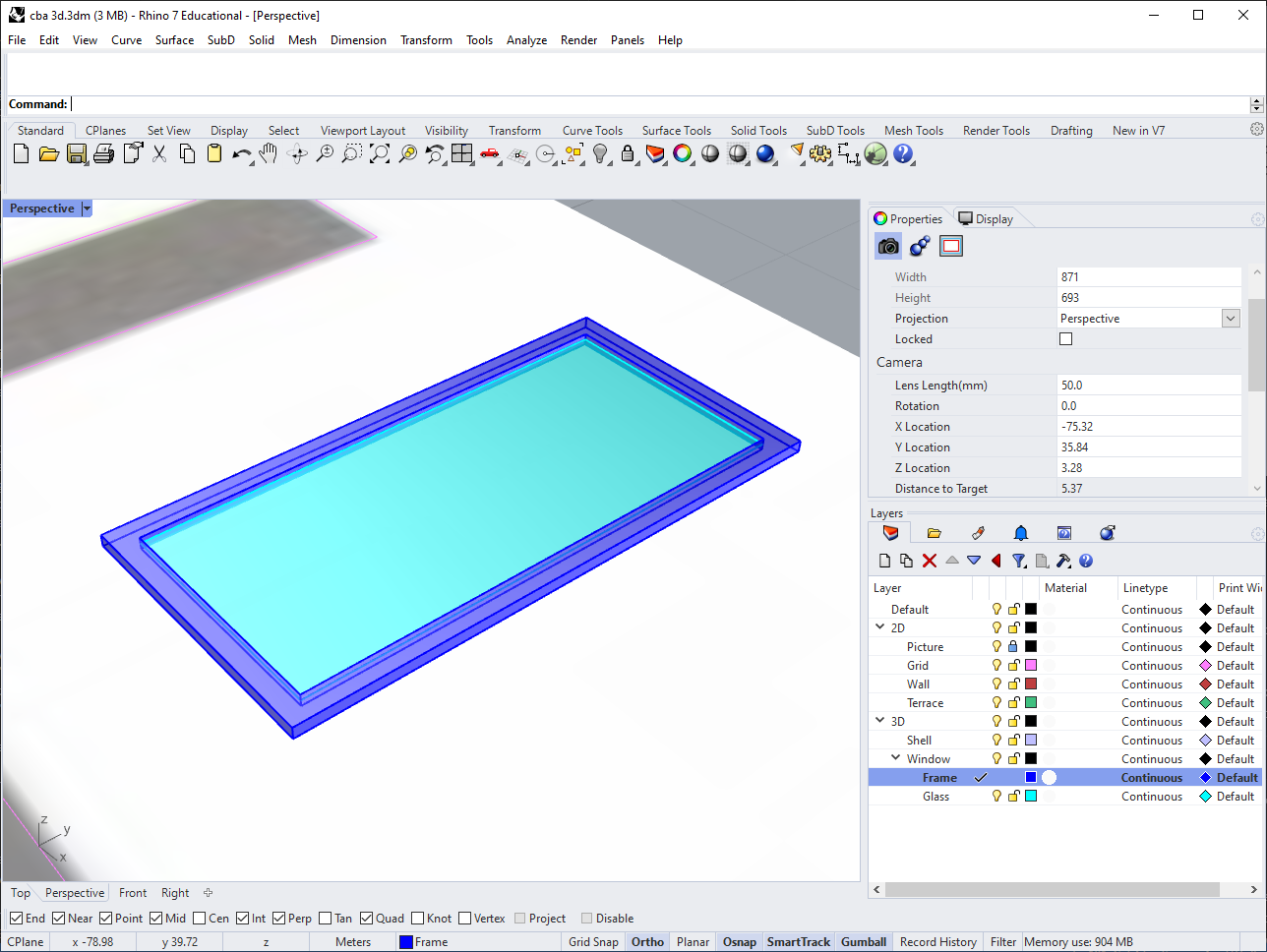Screen dimensions: 1267x952
Task: Click the bell Notifications panel tab icon
Action: click(1021, 533)
